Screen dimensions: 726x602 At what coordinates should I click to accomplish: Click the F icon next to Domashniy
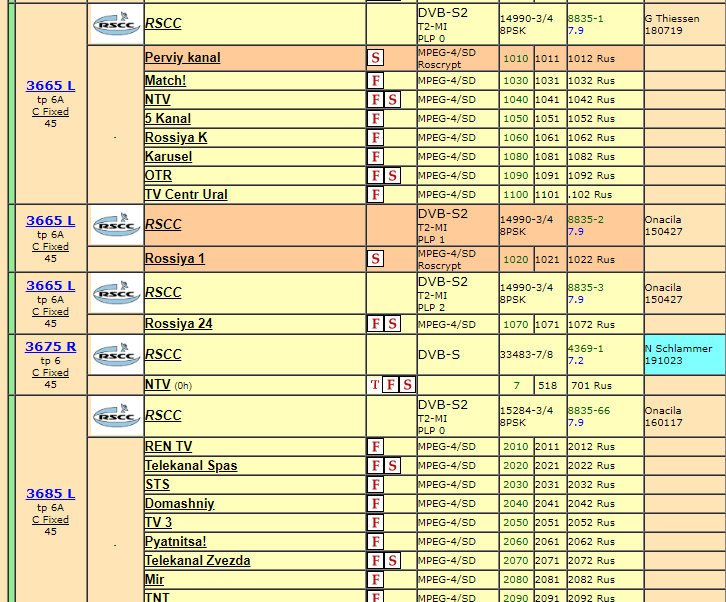(376, 504)
